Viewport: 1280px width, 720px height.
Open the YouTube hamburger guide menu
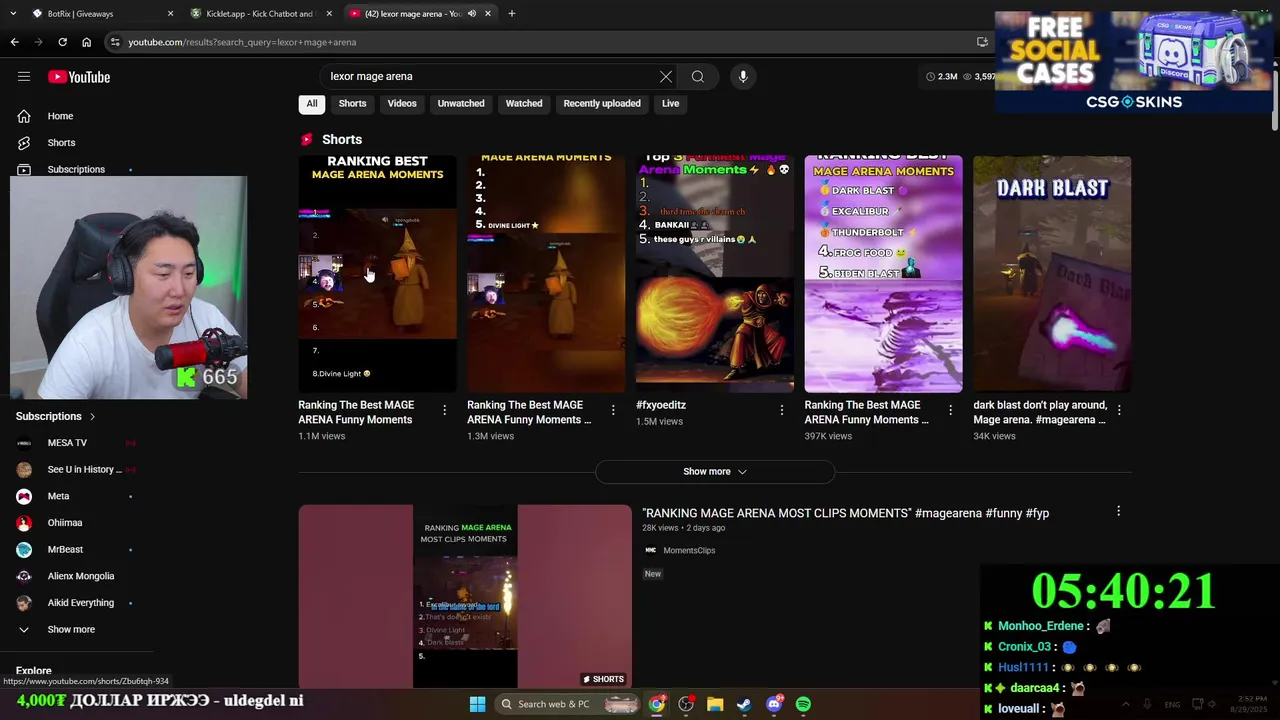24,77
